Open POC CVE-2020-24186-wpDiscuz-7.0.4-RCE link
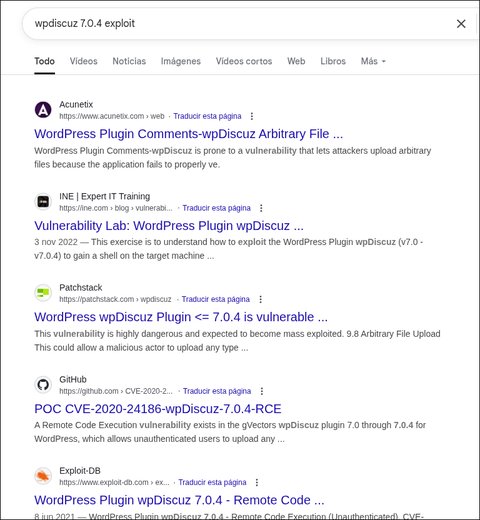This screenshot has width=480, height=520. click(x=158, y=409)
